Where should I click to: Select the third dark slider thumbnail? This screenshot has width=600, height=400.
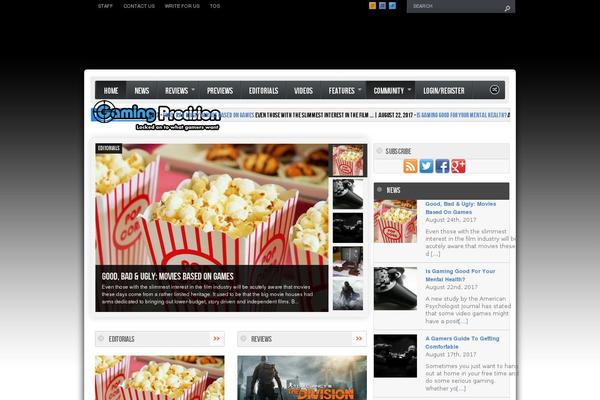[x=348, y=228]
